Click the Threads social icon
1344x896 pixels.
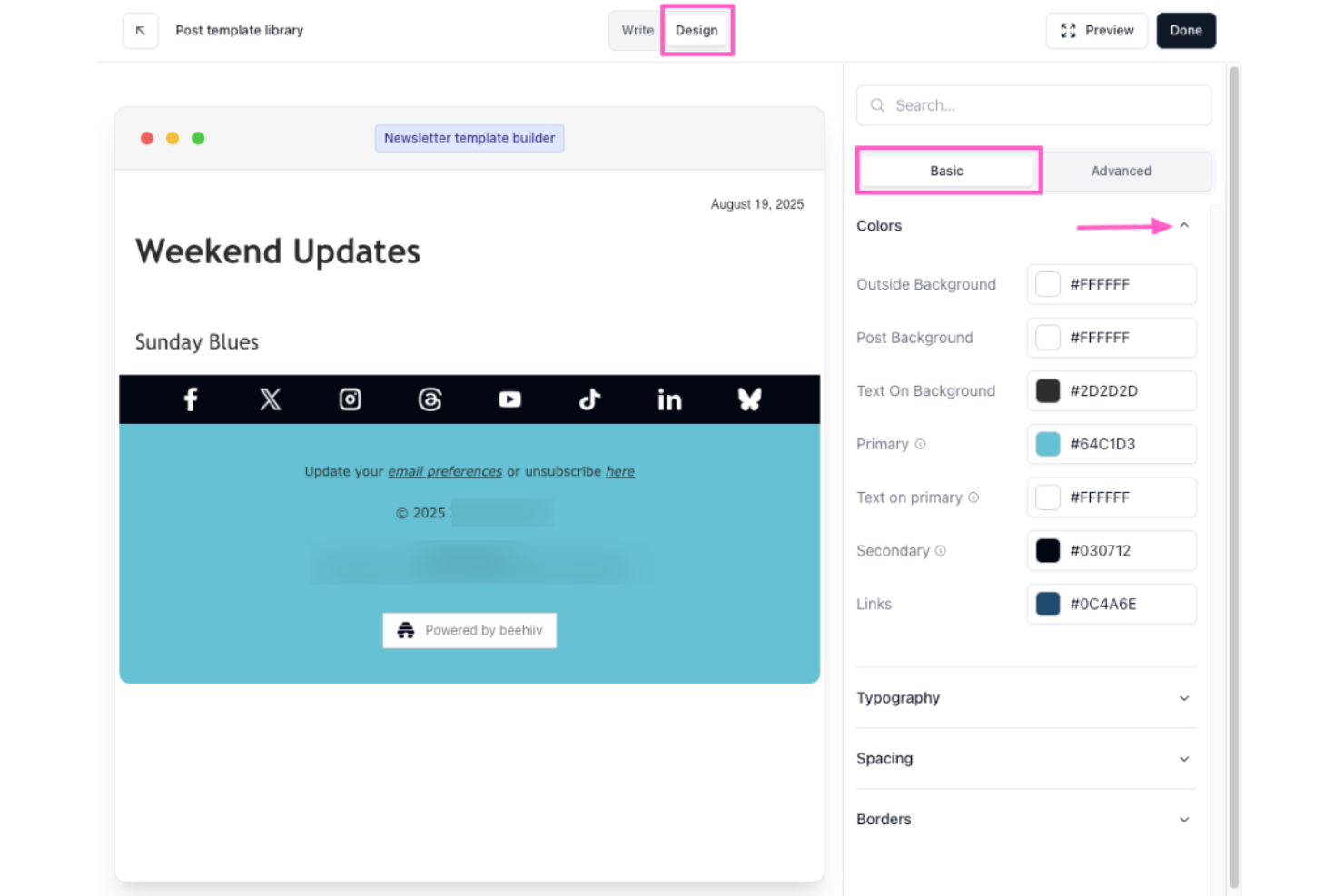(x=430, y=399)
